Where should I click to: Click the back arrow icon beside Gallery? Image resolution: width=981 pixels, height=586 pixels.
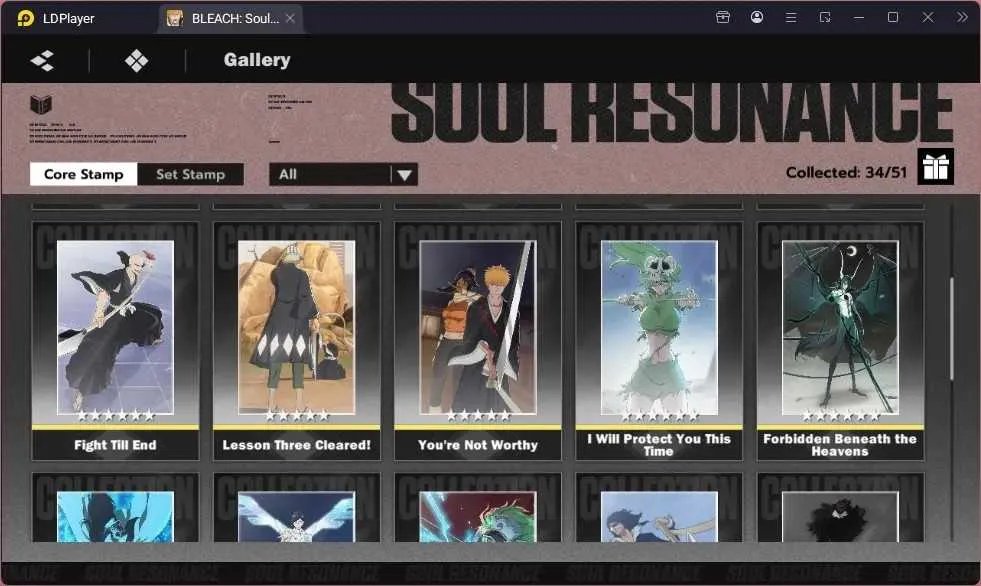pyautogui.click(x=43, y=61)
